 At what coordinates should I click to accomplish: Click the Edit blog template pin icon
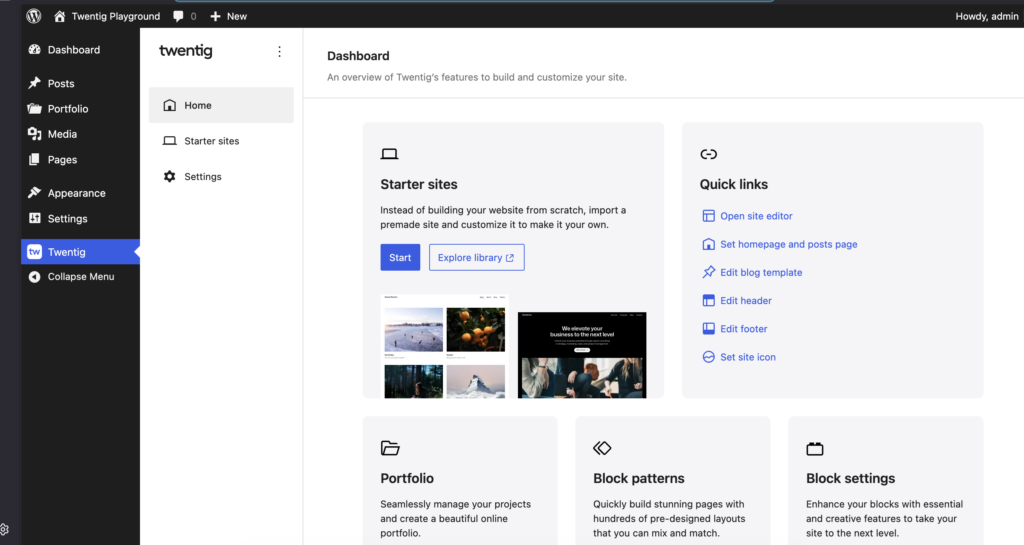709,272
